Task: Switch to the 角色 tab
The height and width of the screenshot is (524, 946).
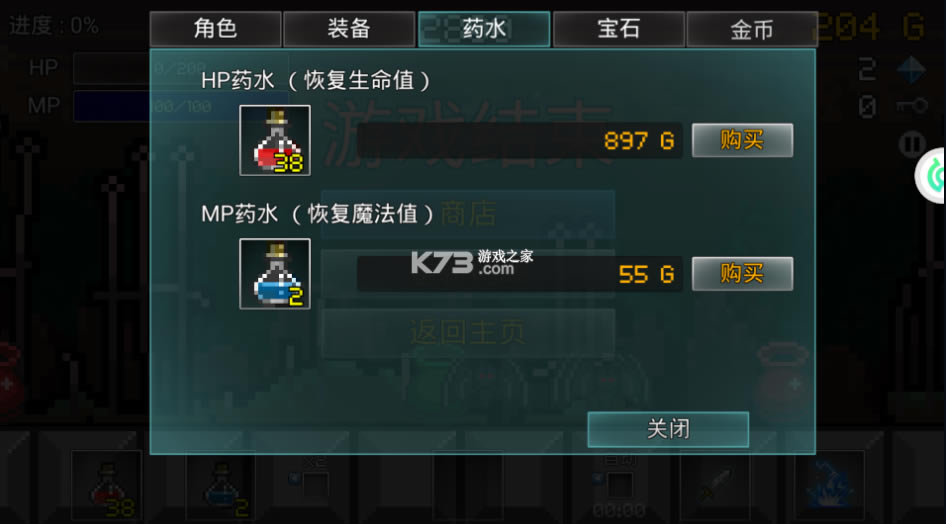Action: 215,29
